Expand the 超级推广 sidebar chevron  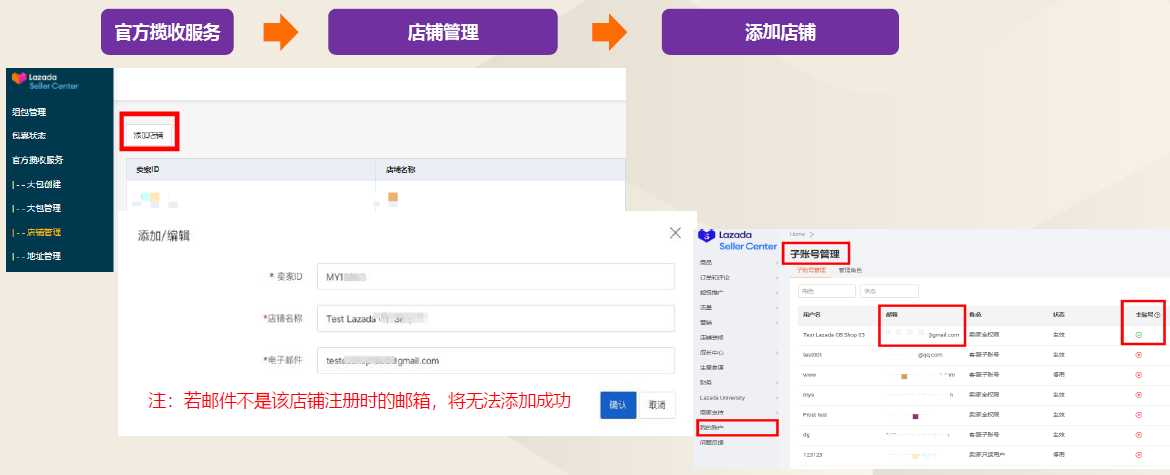pos(777,292)
